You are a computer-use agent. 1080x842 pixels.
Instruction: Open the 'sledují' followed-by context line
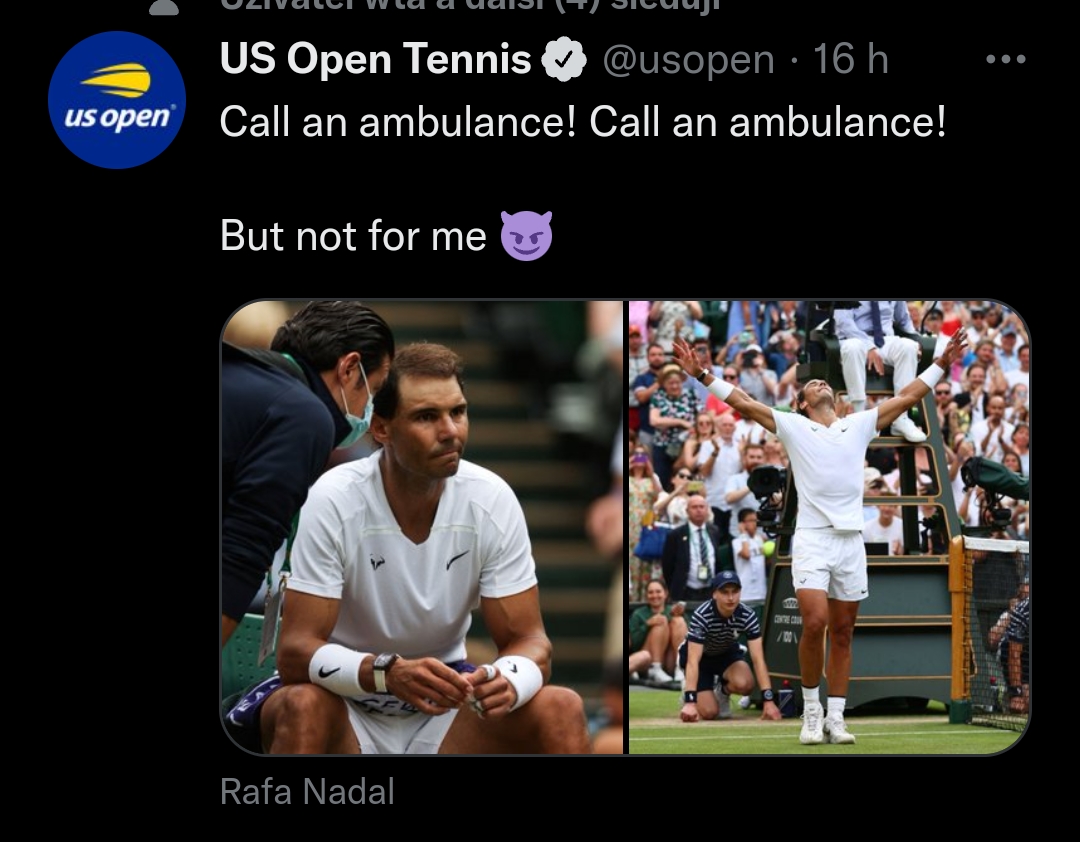(470, 6)
